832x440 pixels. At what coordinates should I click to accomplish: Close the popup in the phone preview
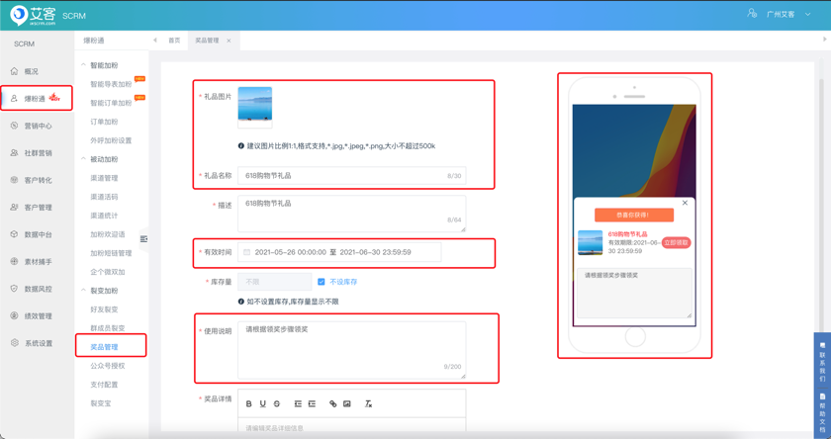tap(684, 203)
